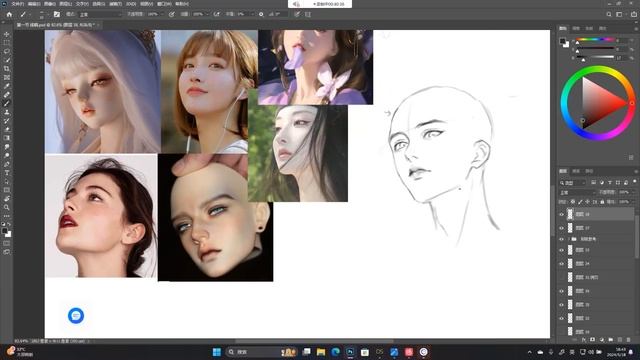
Task: Open layer filter type dropdown
Action: 573,183
